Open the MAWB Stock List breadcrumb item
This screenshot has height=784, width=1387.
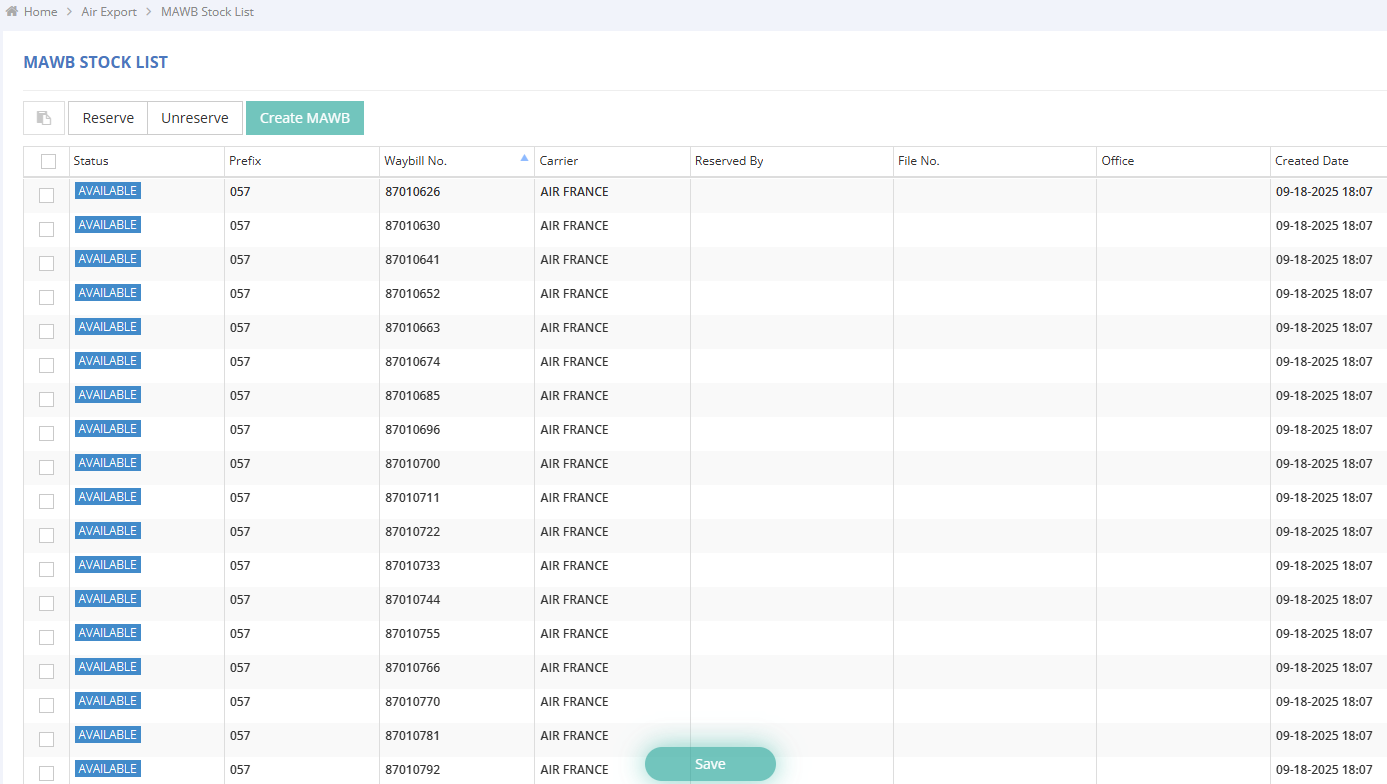(207, 12)
